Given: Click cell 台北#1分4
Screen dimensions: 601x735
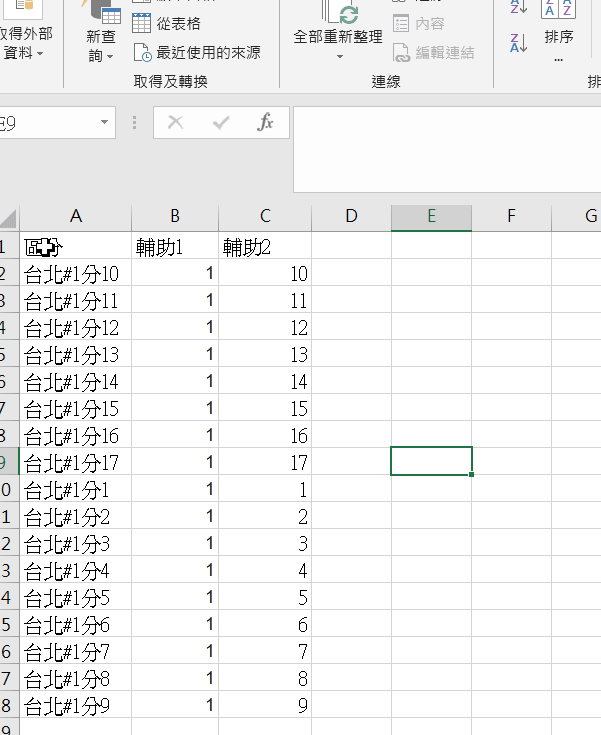Looking at the screenshot, I should 75,570.
